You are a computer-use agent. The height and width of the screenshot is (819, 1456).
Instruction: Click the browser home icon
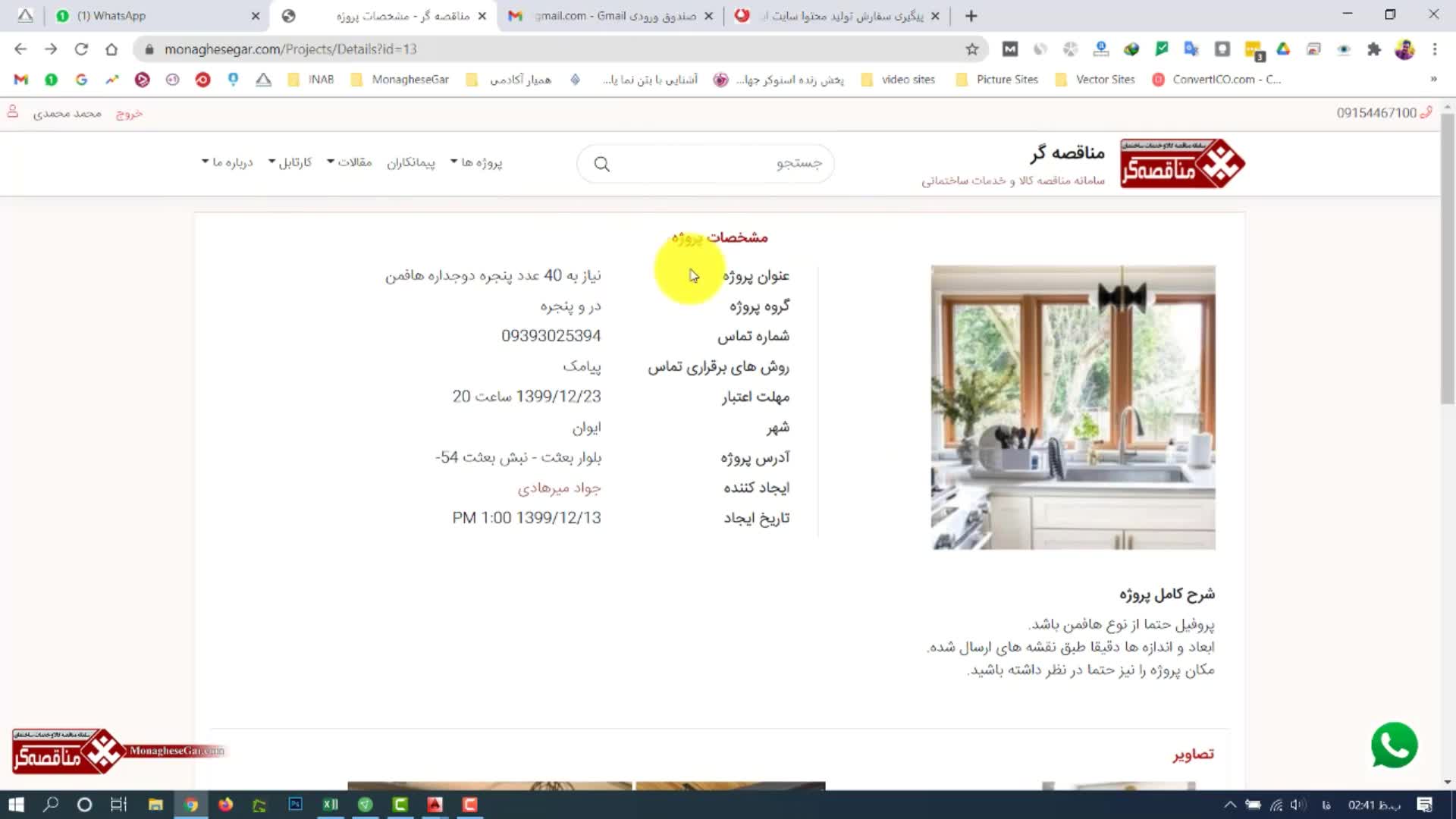click(111, 49)
